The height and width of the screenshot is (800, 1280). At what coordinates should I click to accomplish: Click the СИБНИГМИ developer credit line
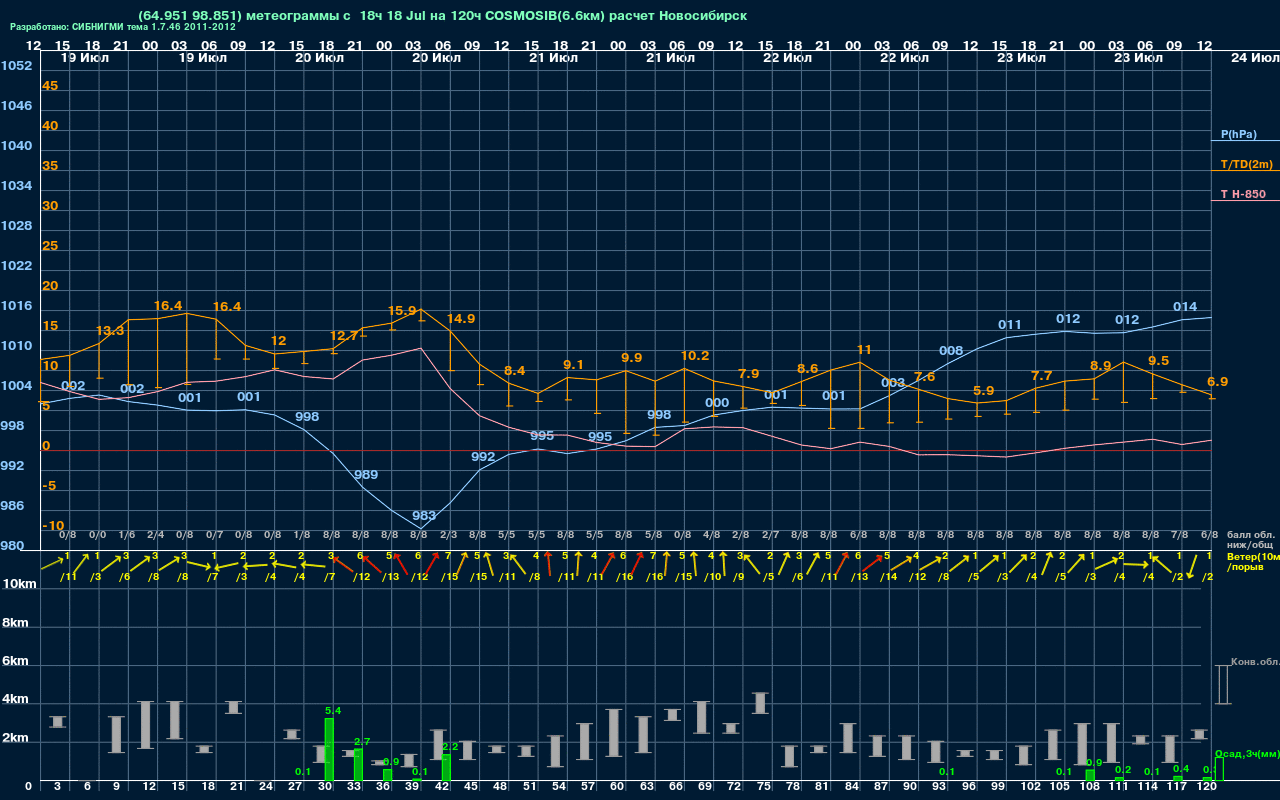pos(123,27)
